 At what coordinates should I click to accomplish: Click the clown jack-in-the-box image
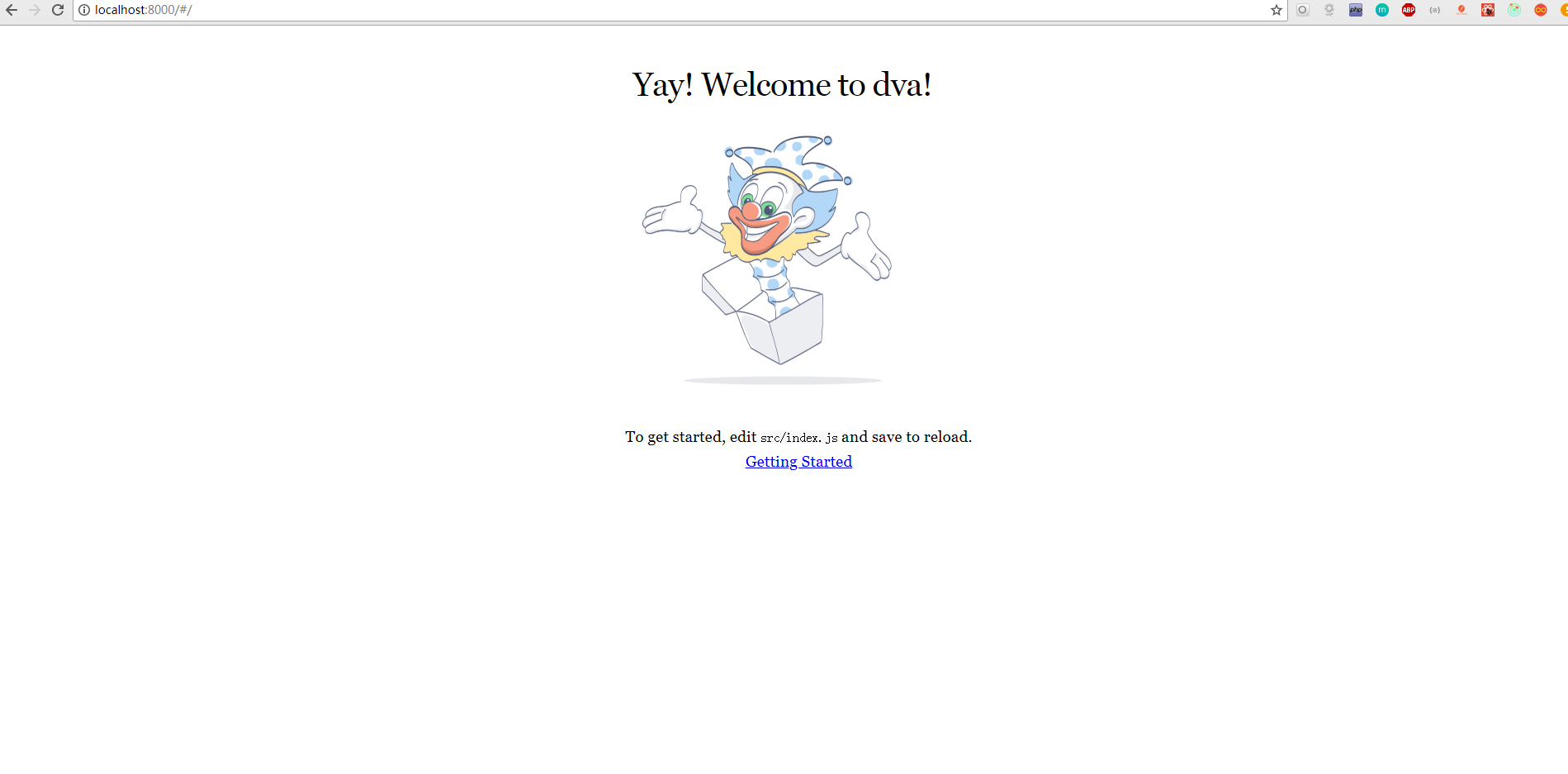(x=767, y=260)
